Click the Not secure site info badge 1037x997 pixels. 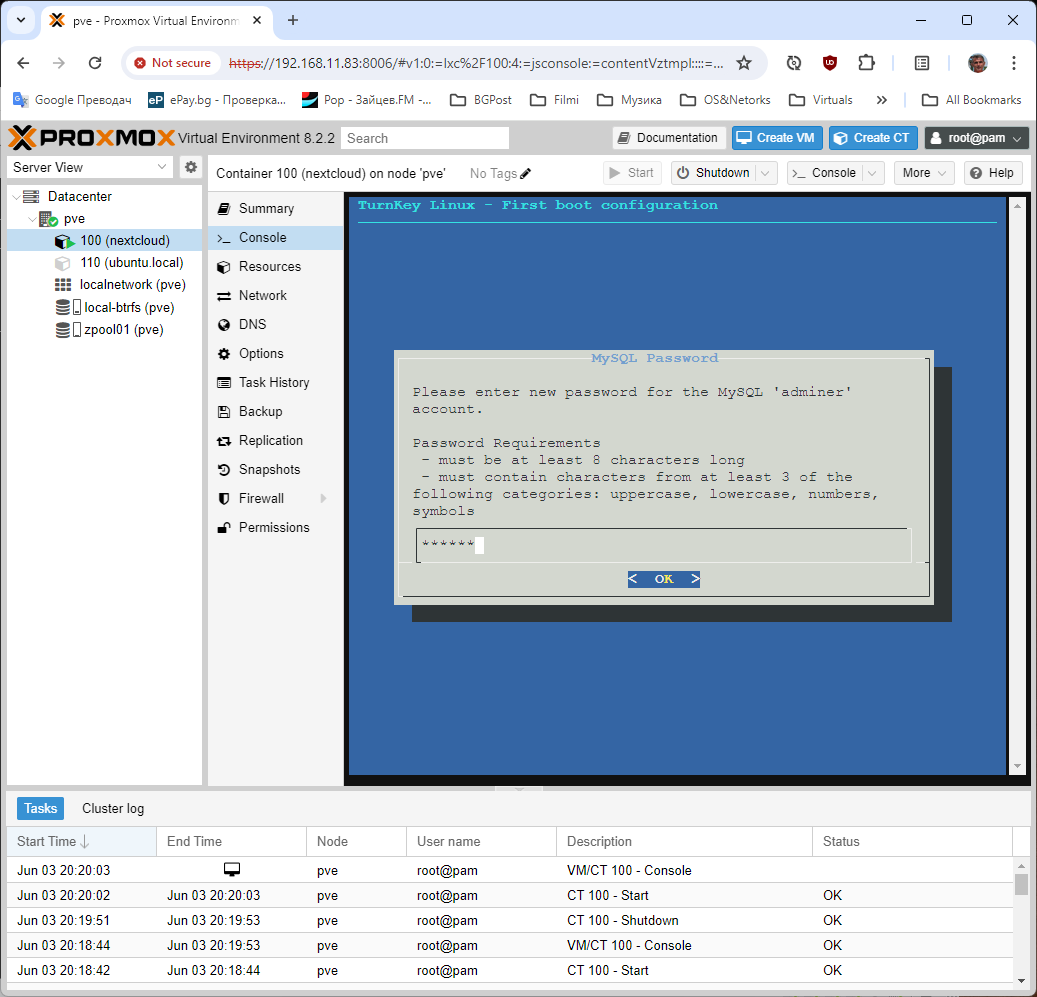click(x=173, y=63)
